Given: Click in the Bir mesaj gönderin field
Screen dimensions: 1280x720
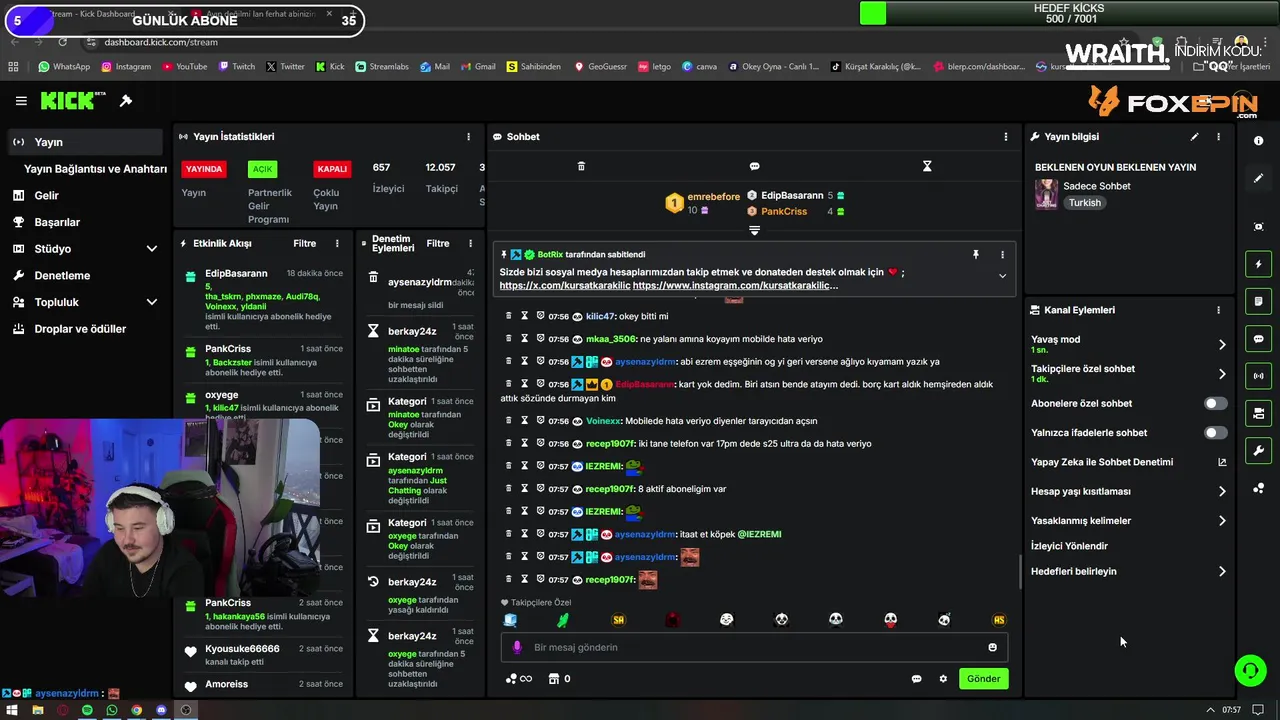Looking at the screenshot, I should point(754,647).
